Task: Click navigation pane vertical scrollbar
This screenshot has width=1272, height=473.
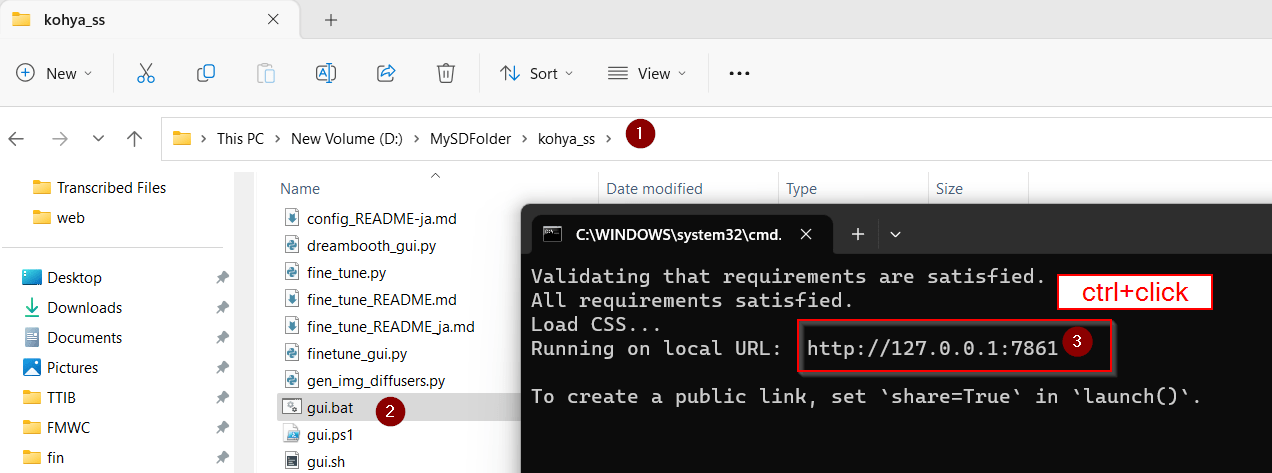Action: (244, 322)
